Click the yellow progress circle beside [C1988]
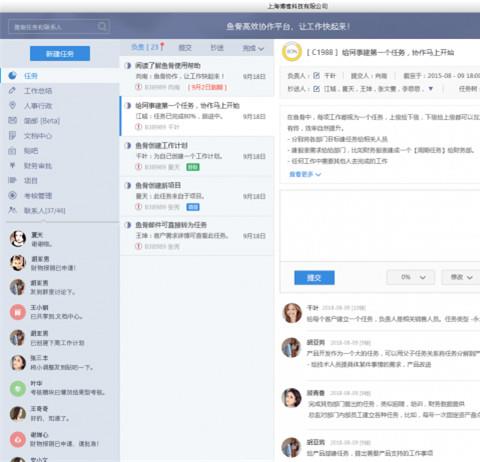This screenshot has height=462, width=480. (292, 52)
